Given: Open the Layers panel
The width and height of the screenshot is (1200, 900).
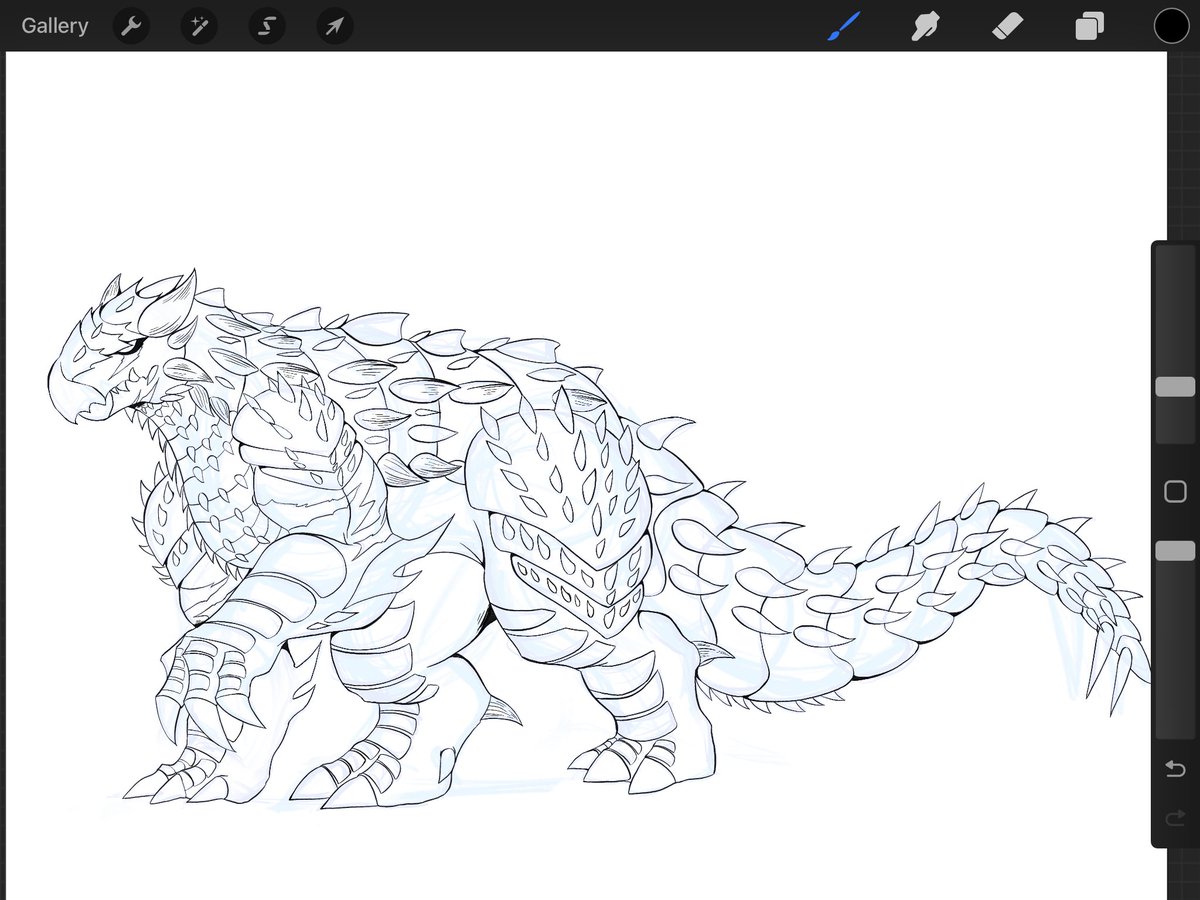Looking at the screenshot, I should coord(1089,26).
